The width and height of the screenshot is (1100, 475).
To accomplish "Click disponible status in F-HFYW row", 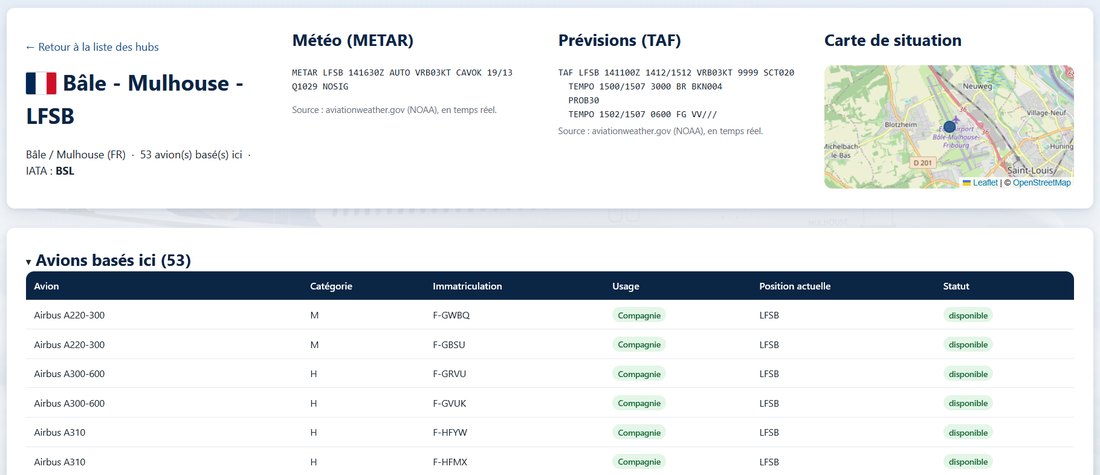I will click(x=968, y=433).
